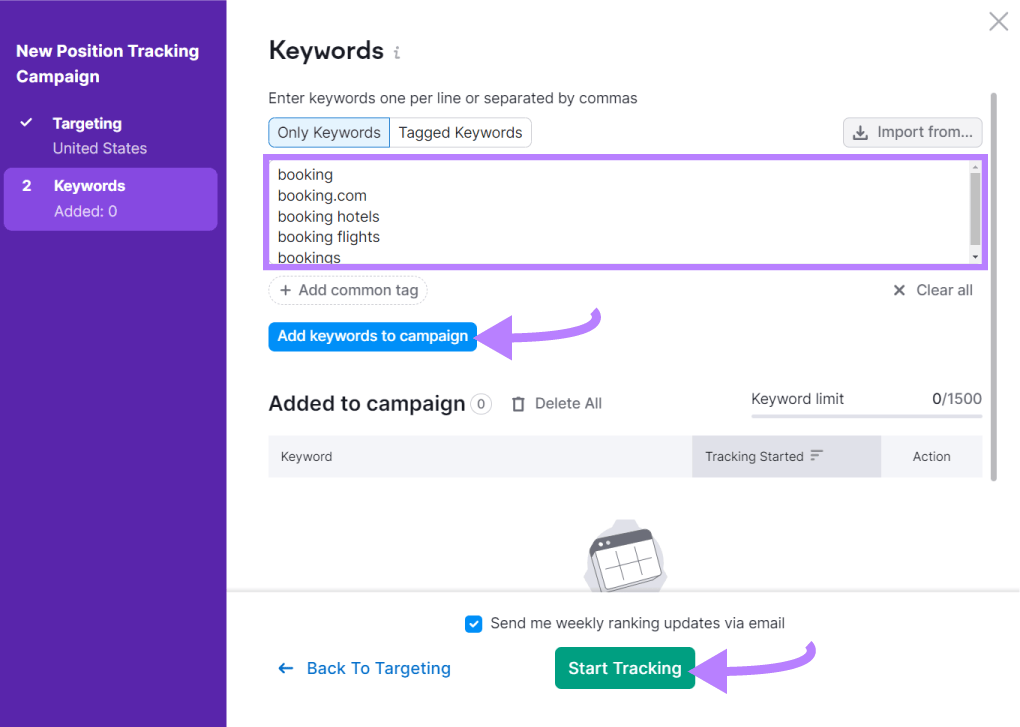The width and height of the screenshot is (1020, 727).
Task: Click the info icon next to Keywords heading
Action: click(396, 52)
